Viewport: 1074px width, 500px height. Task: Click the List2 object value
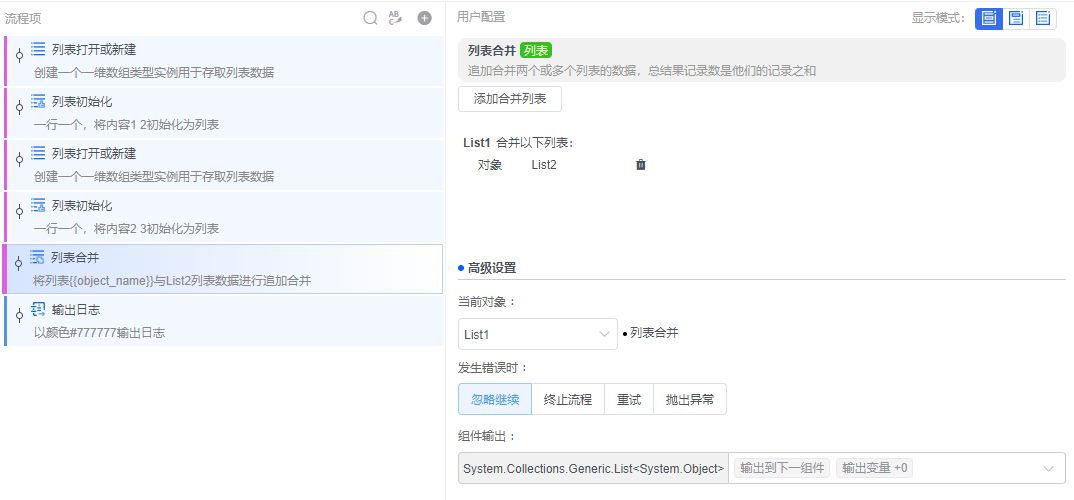[544, 164]
